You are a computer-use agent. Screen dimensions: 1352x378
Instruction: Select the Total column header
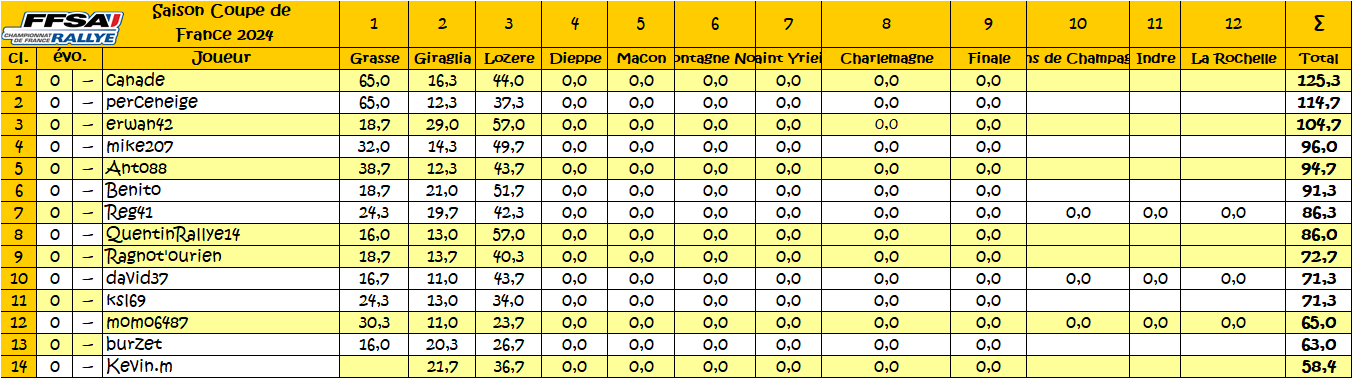coord(1316,59)
